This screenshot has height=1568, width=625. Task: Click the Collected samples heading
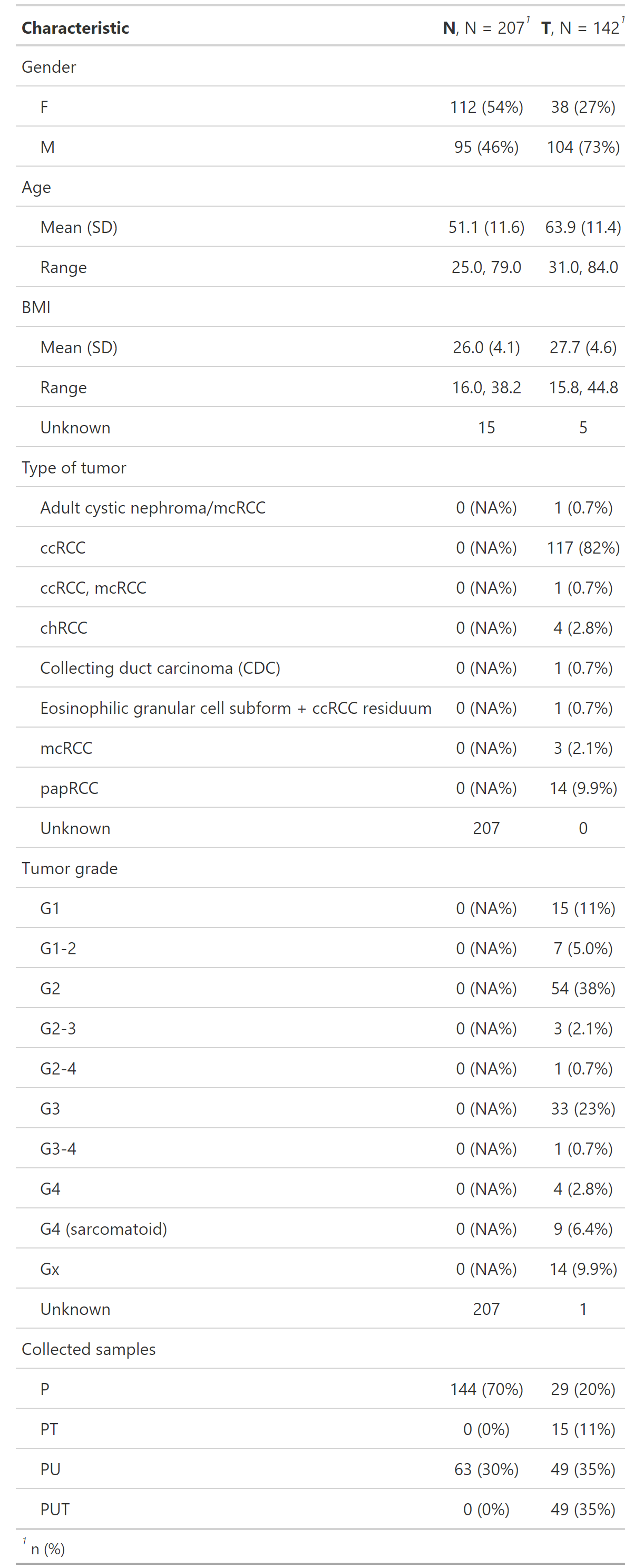(88, 1350)
